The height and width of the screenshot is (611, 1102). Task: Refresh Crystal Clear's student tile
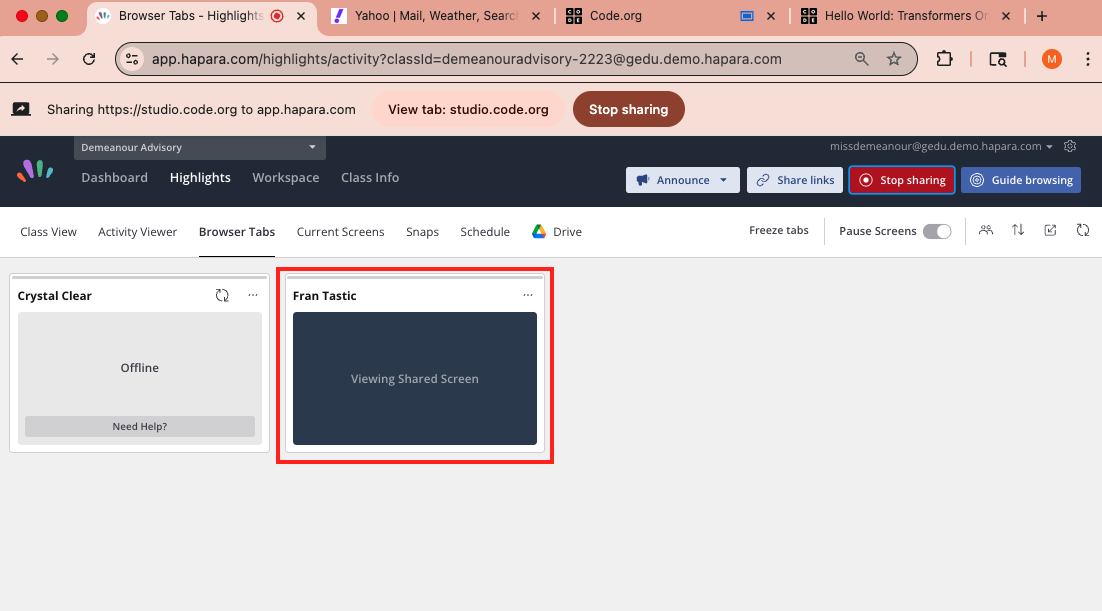pyautogui.click(x=222, y=295)
